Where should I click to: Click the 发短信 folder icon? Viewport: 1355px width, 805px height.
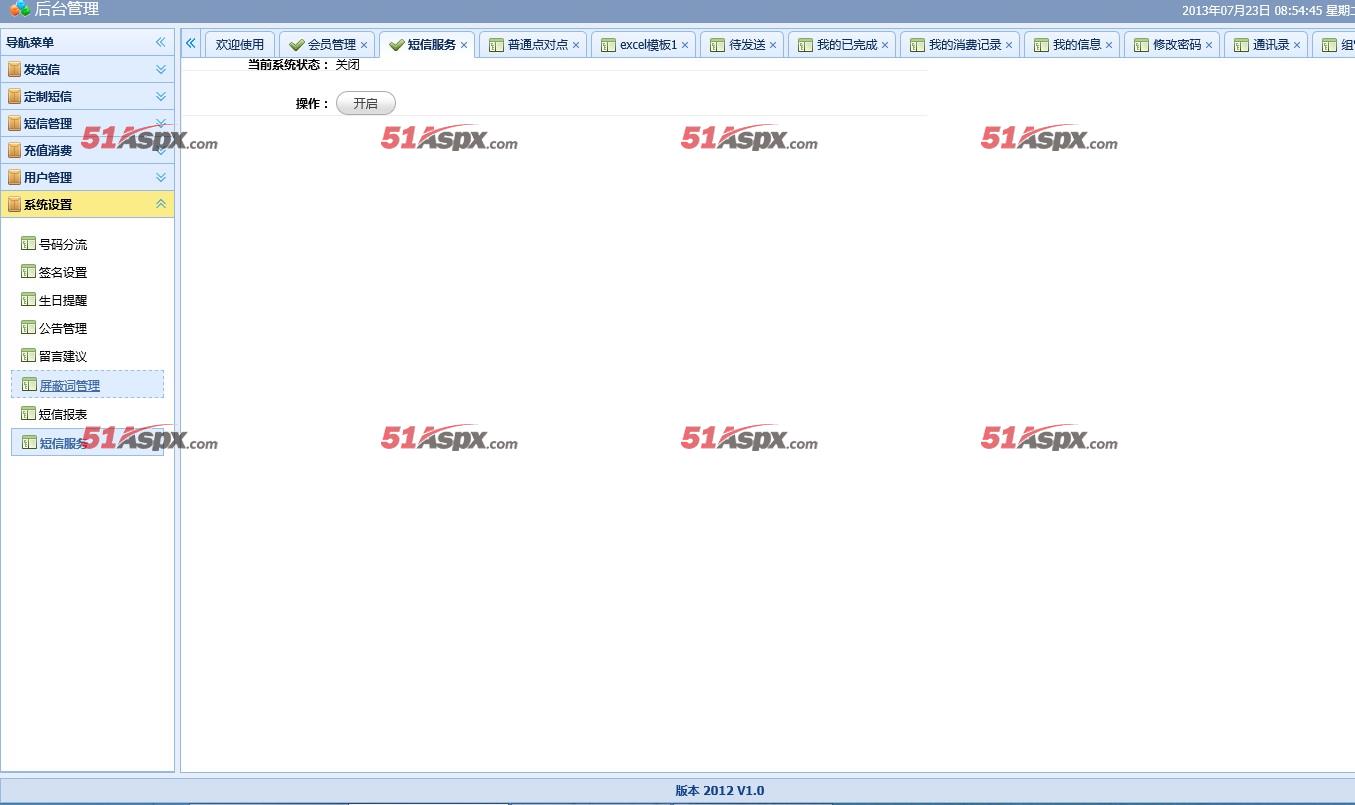[x=14, y=69]
